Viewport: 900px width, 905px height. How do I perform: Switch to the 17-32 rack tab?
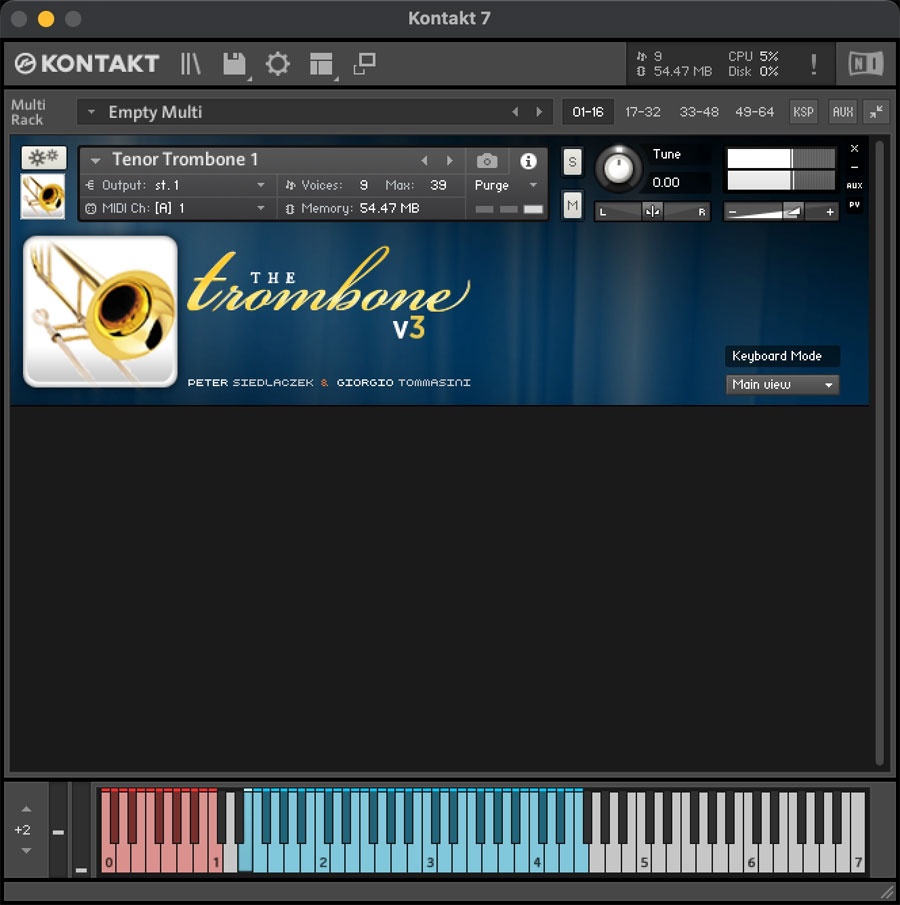642,112
